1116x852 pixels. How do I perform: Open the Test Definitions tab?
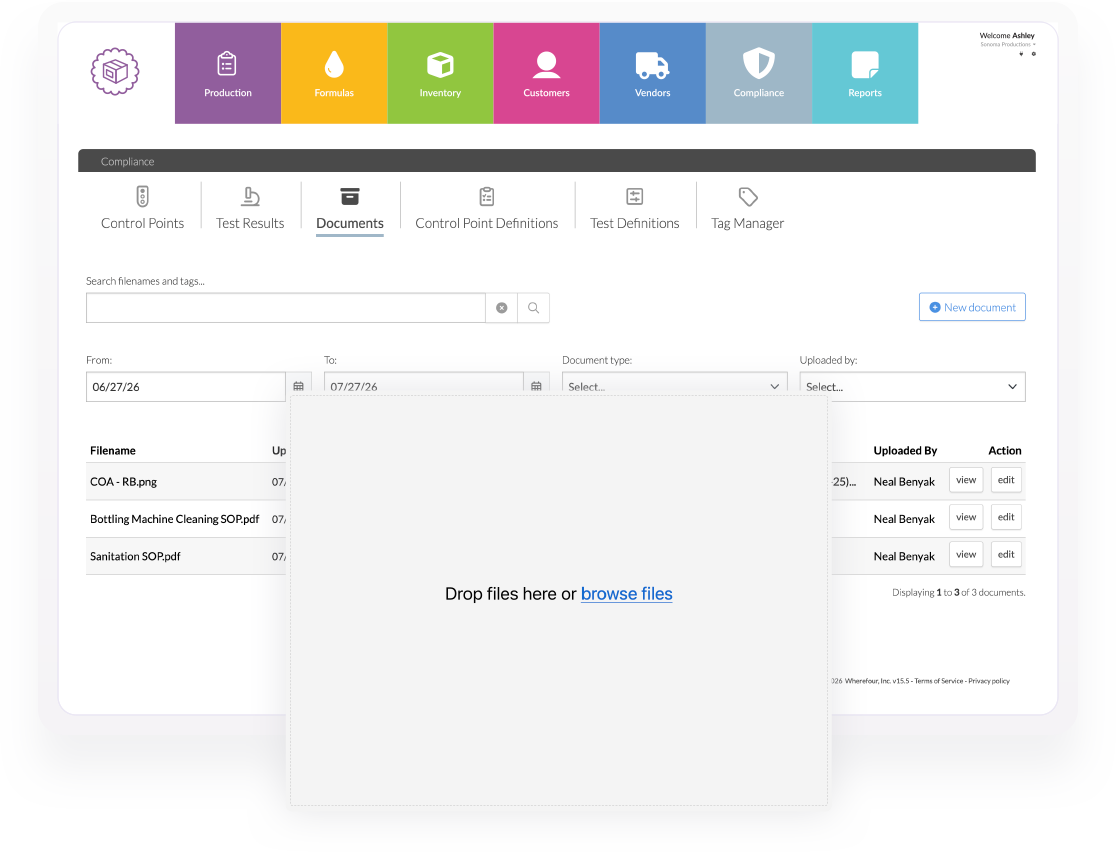point(635,209)
